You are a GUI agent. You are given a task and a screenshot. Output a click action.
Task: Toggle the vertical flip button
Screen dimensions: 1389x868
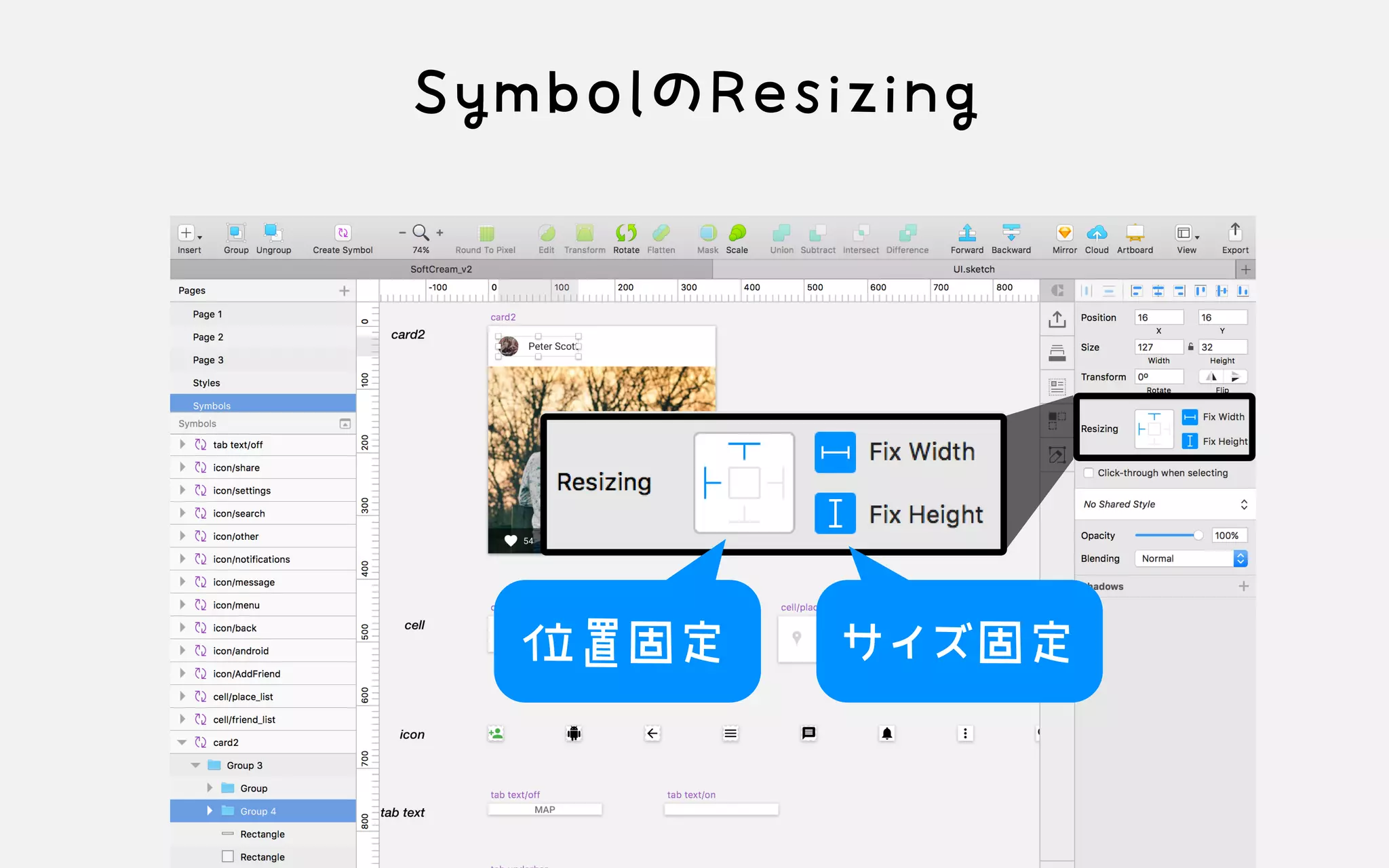(1235, 376)
